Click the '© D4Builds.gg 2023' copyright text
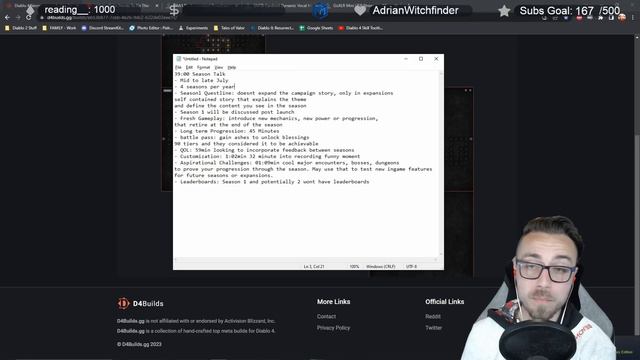 pos(139,344)
